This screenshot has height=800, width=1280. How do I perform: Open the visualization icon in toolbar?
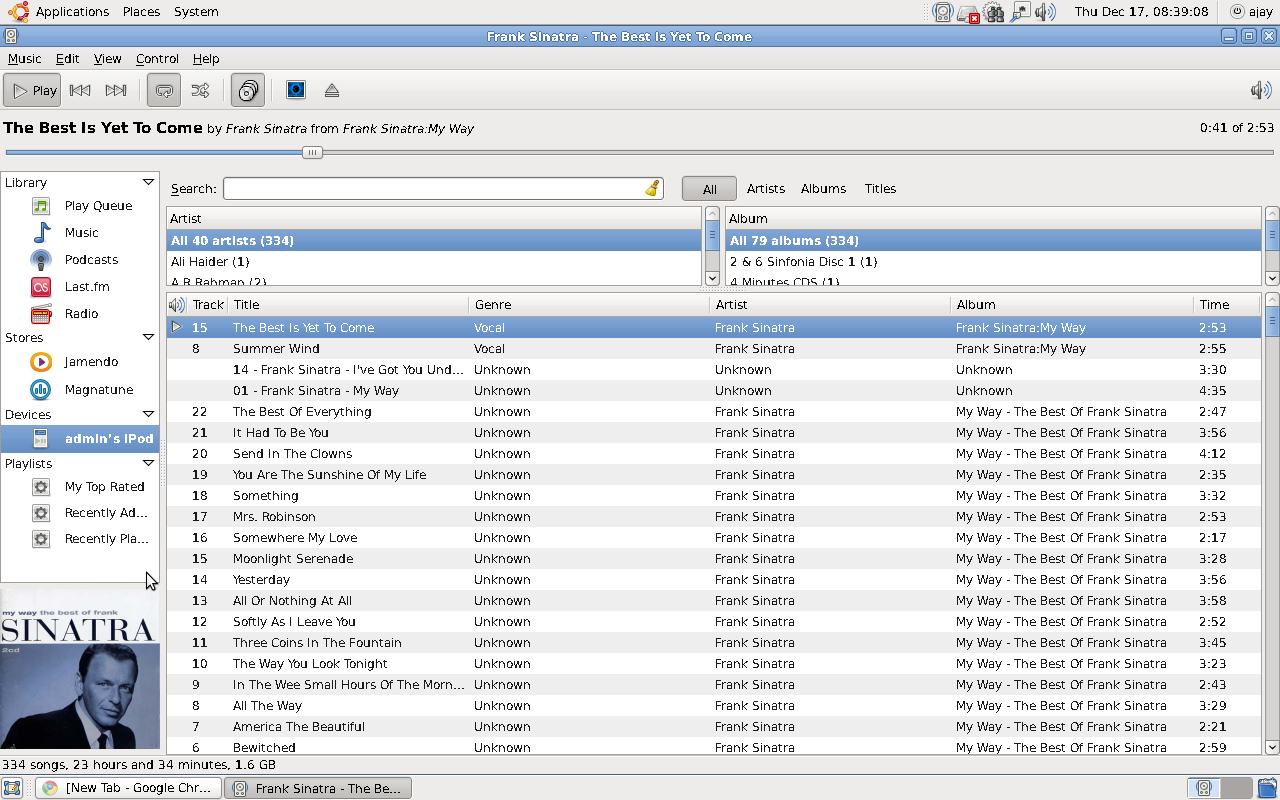point(296,90)
